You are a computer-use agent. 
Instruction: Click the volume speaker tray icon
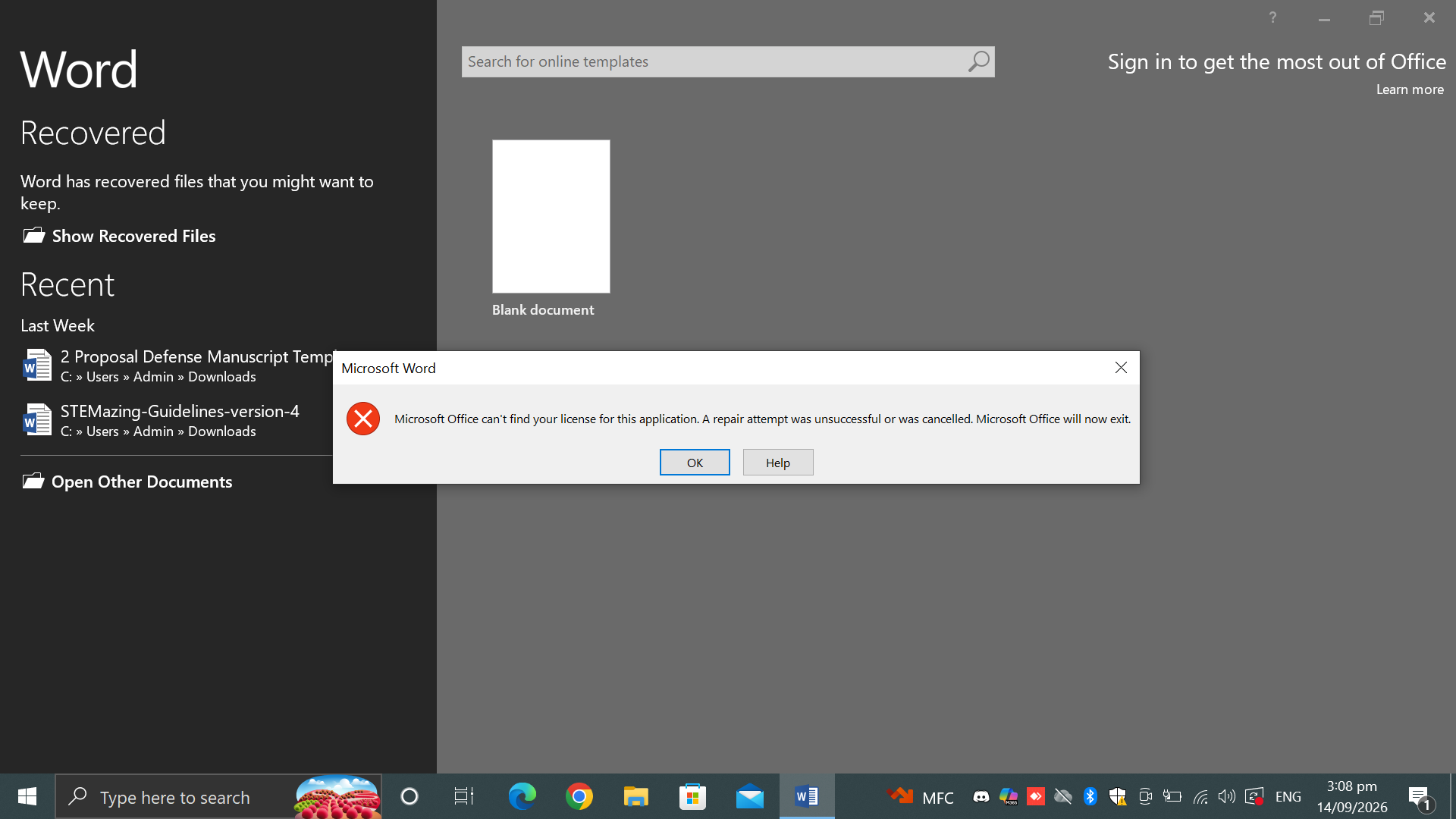(1226, 796)
